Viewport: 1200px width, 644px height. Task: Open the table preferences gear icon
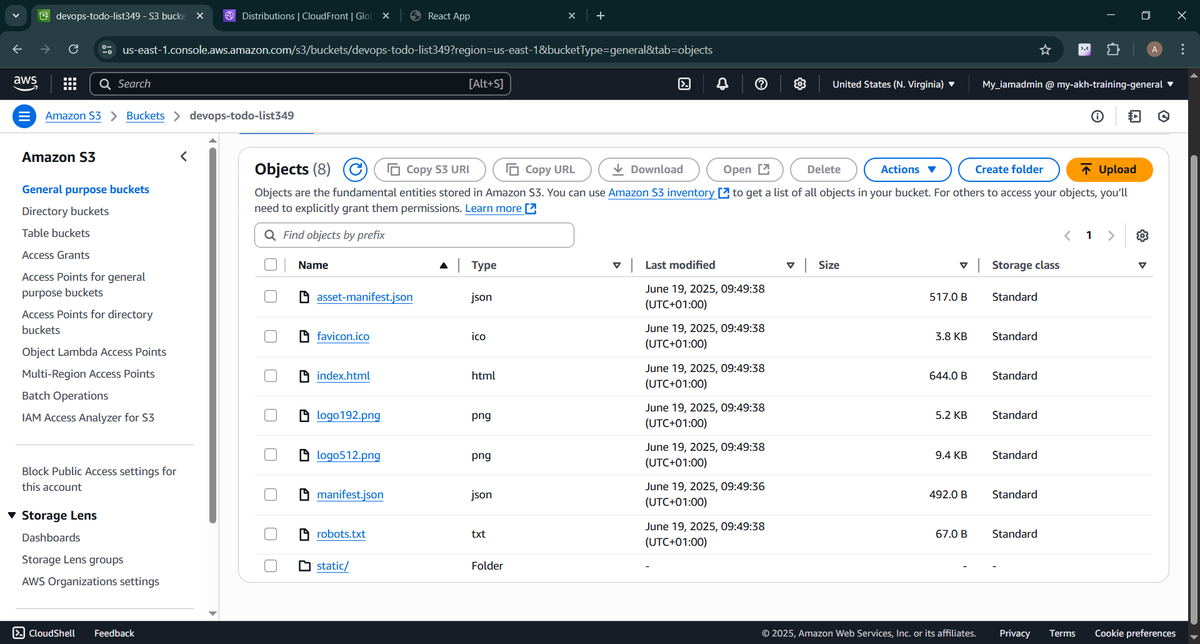(1142, 236)
